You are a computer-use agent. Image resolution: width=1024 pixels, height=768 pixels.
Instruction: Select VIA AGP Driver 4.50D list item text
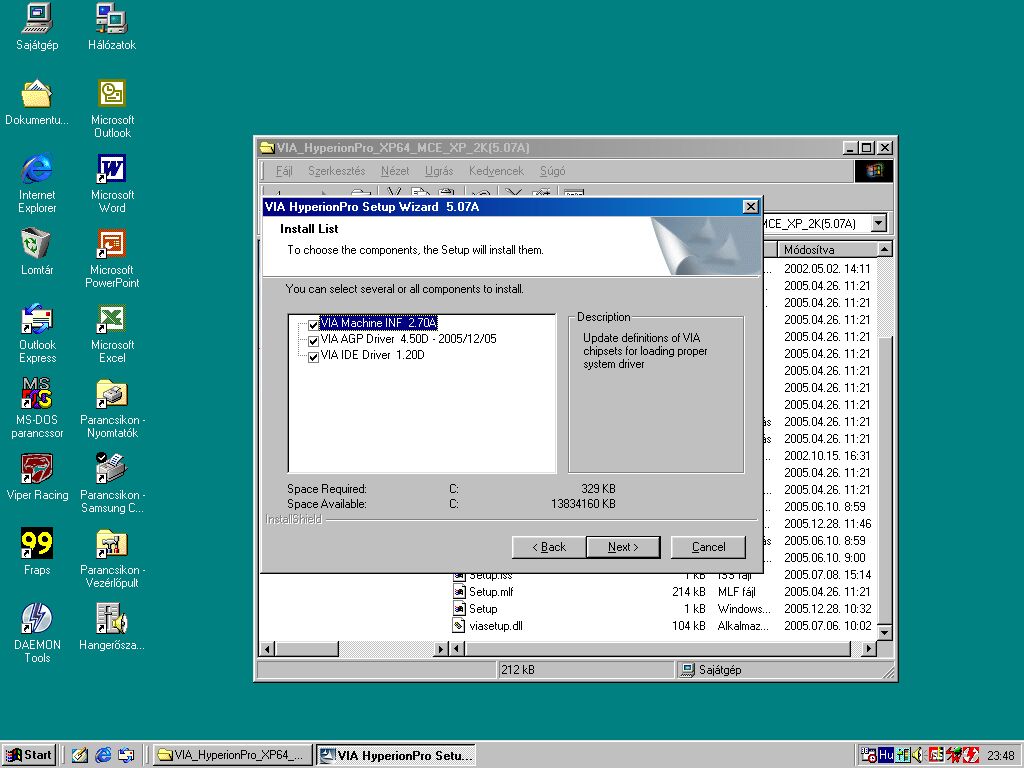click(408, 339)
